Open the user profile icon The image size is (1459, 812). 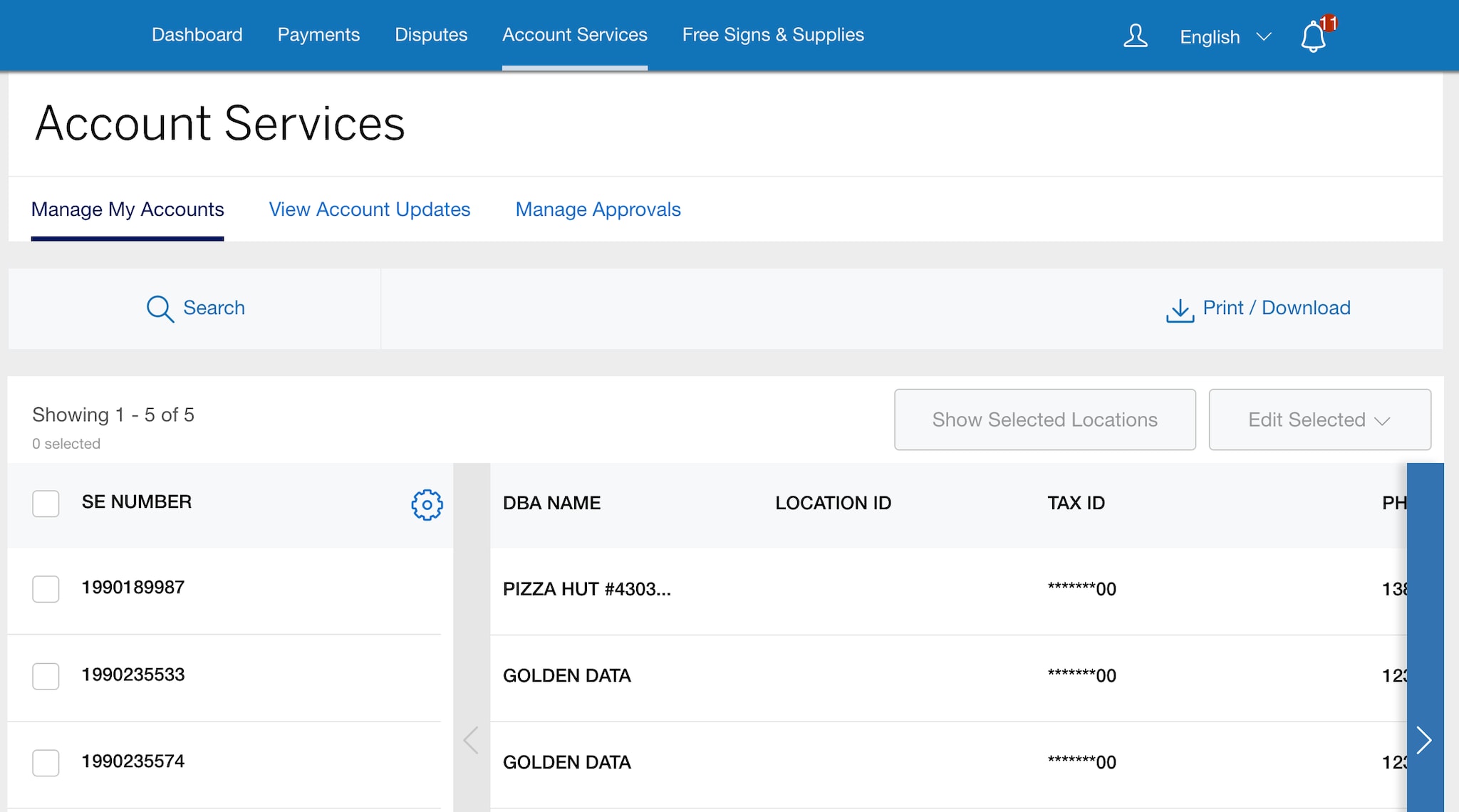[x=1136, y=36]
